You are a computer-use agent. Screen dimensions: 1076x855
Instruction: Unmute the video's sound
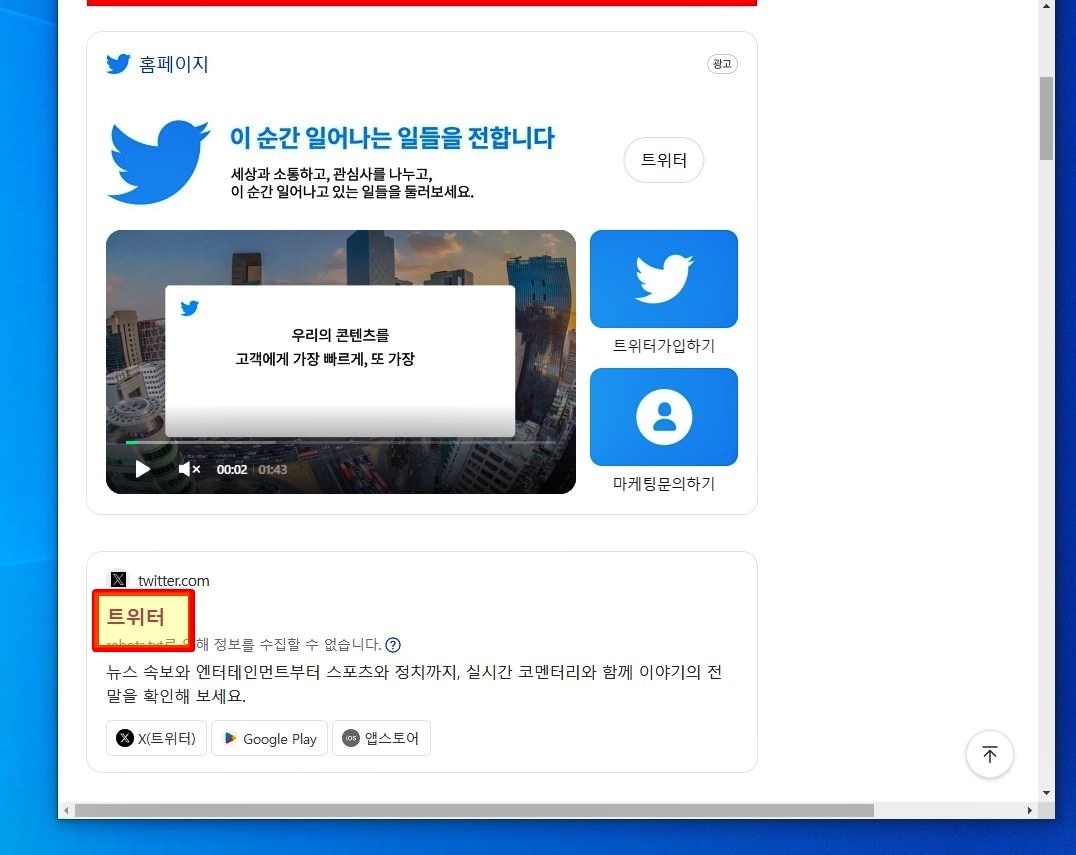189,469
